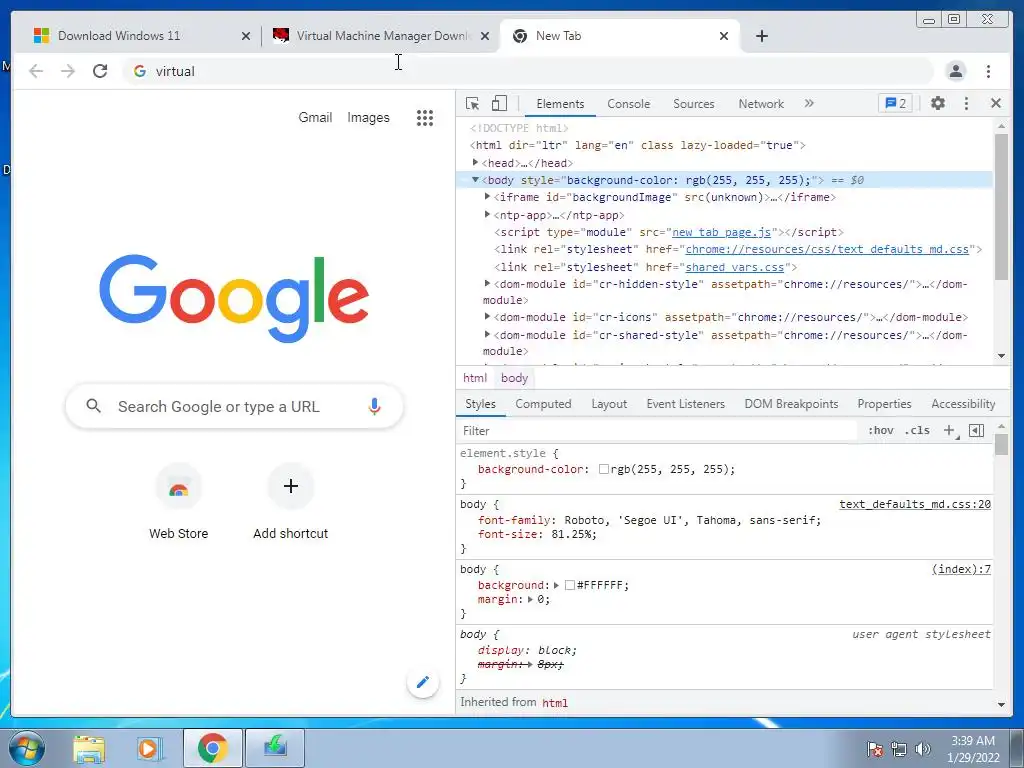This screenshot has width=1024, height=768.
Task: Open the new_tab_page.js source link
Action: 721,232
